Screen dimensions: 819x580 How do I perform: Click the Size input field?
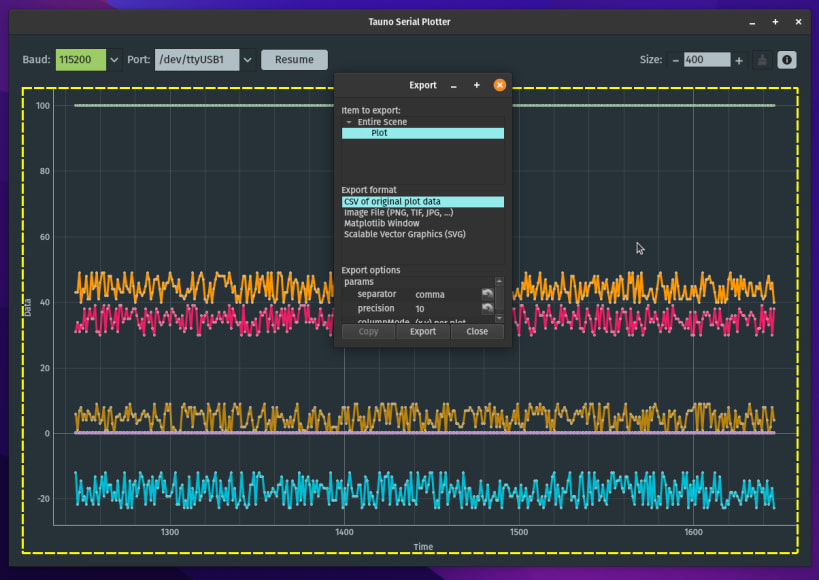pos(706,60)
